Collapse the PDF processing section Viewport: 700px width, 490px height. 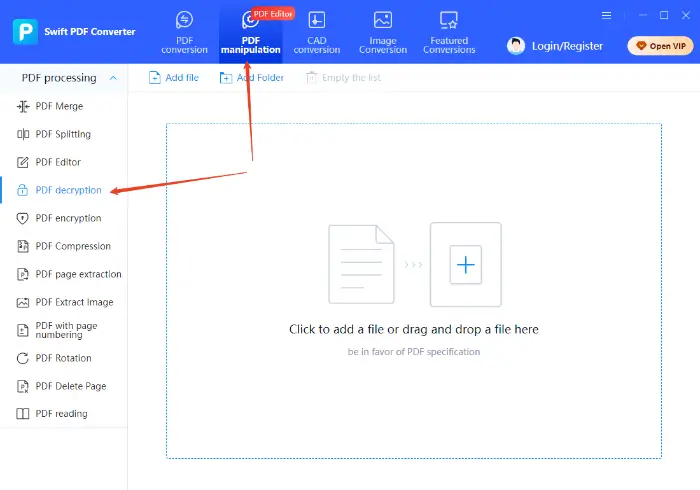click(x=113, y=78)
